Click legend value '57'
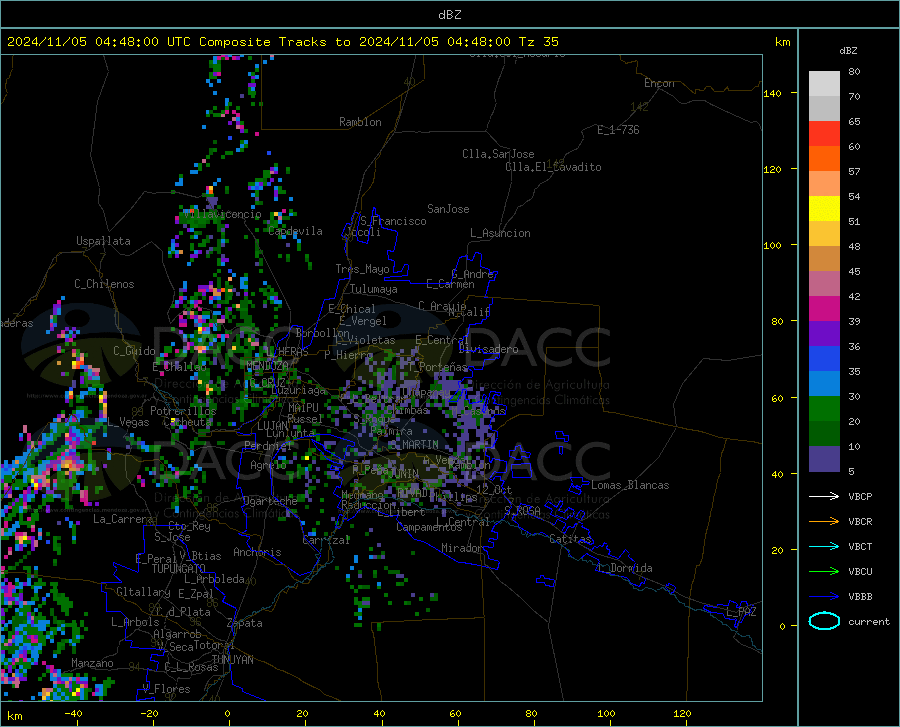The width and height of the screenshot is (900, 727). coord(854,172)
